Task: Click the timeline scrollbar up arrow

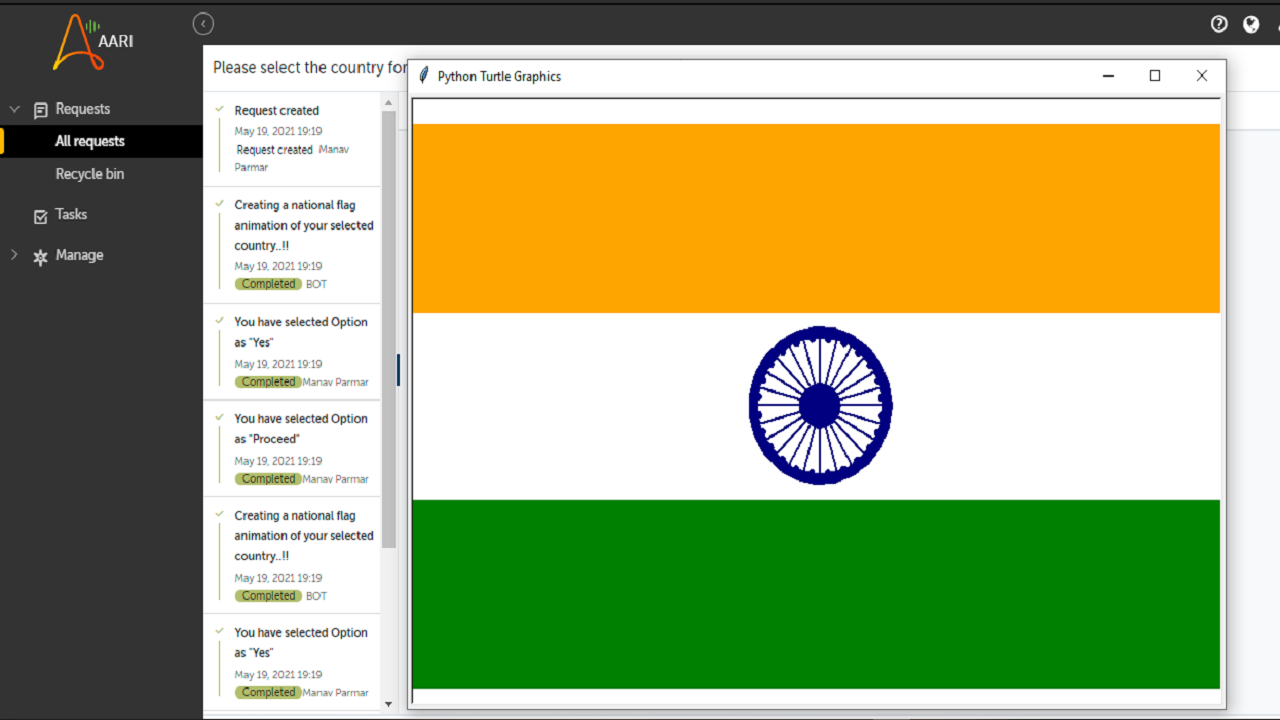Action: [389, 101]
